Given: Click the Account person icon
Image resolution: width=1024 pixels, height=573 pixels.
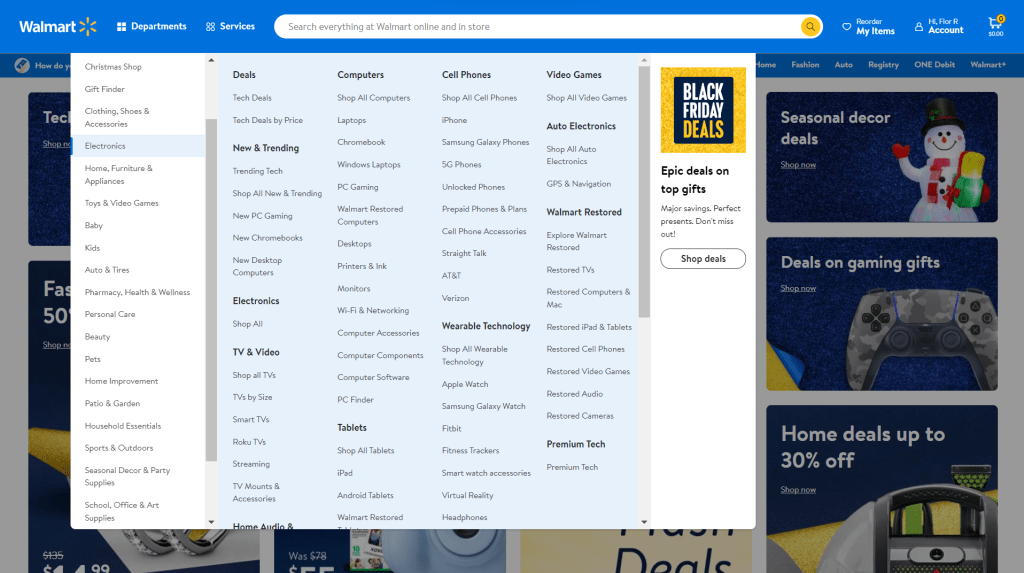Looking at the screenshot, I should click(x=919, y=27).
